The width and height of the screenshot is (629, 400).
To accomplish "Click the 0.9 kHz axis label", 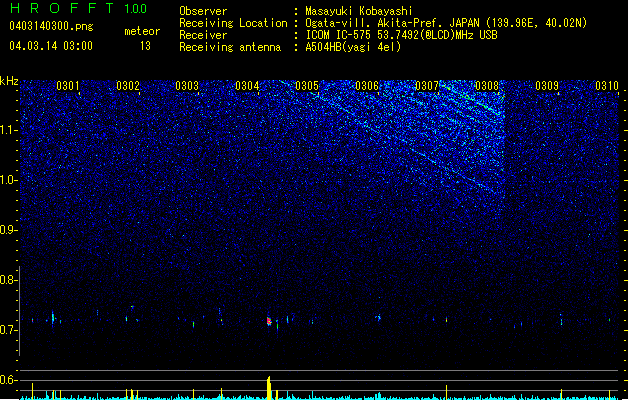I will pos(8,230).
